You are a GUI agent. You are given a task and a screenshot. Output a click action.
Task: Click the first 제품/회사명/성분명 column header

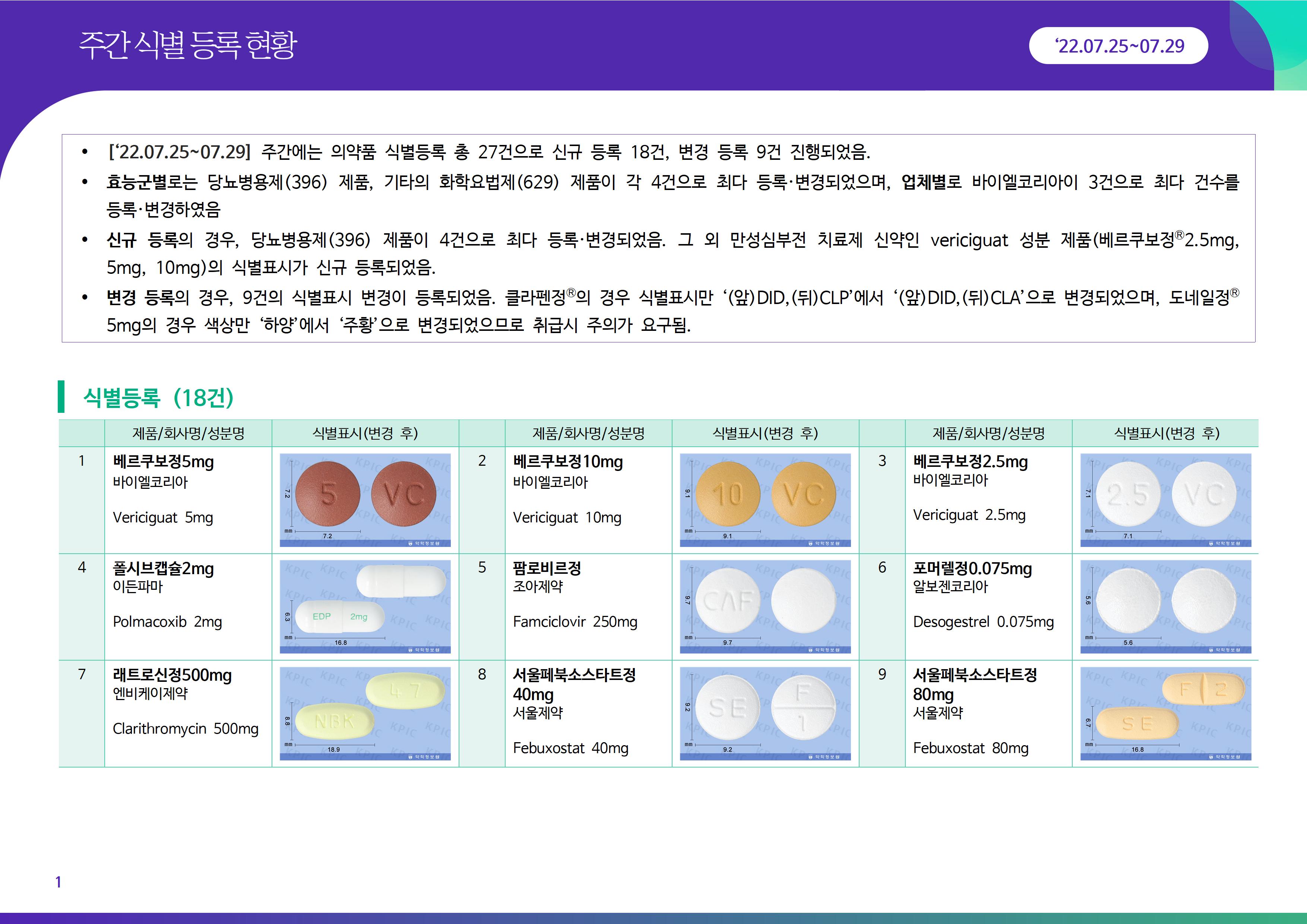click(189, 434)
